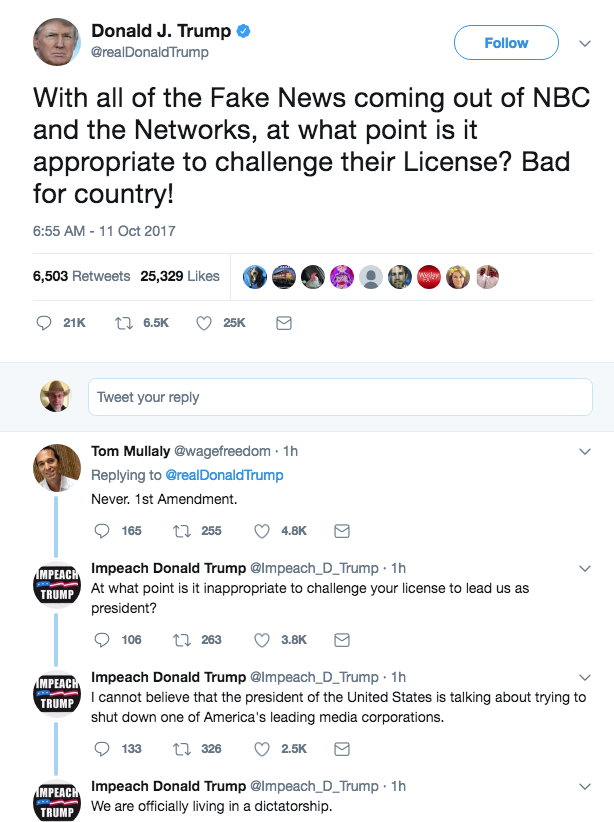Like the 'leading media corporations' reply
Screen dimensions: 614x822
(263, 748)
